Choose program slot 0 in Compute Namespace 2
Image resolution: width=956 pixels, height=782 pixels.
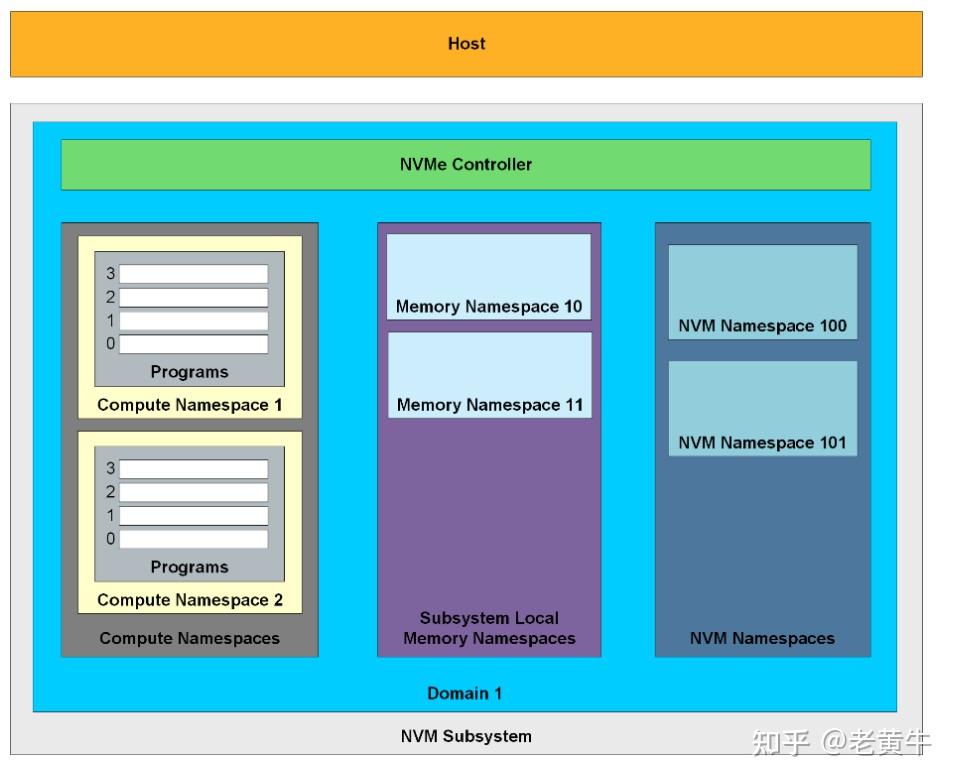[x=194, y=539]
